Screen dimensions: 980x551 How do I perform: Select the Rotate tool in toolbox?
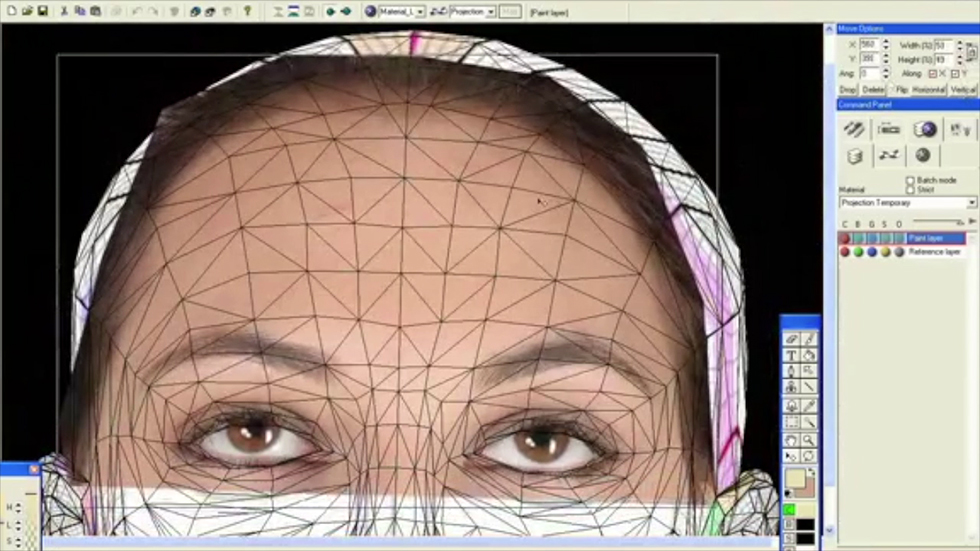pos(809,456)
